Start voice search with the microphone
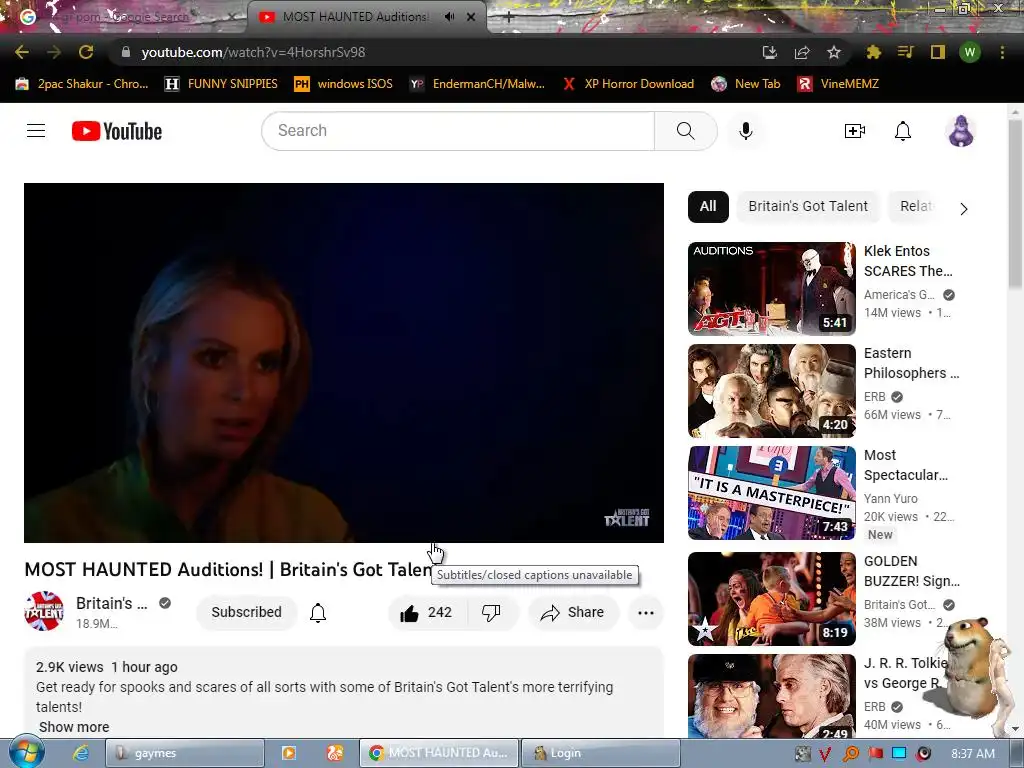Viewport: 1024px width, 768px height. (745, 131)
